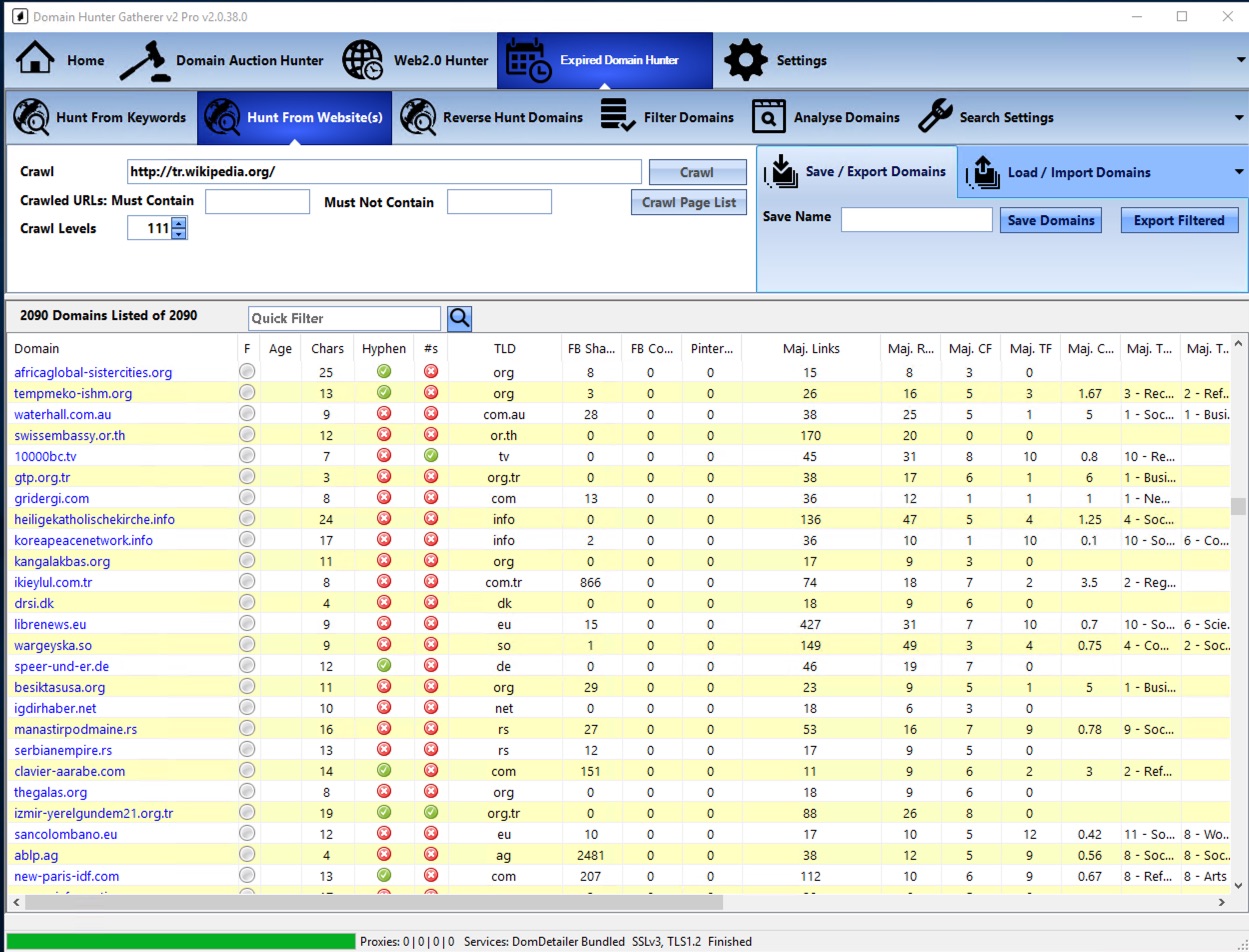The width and height of the screenshot is (1249, 952).
Task: Expand the Save/Load panel overflow arrow
Action: click(1240, 172)
